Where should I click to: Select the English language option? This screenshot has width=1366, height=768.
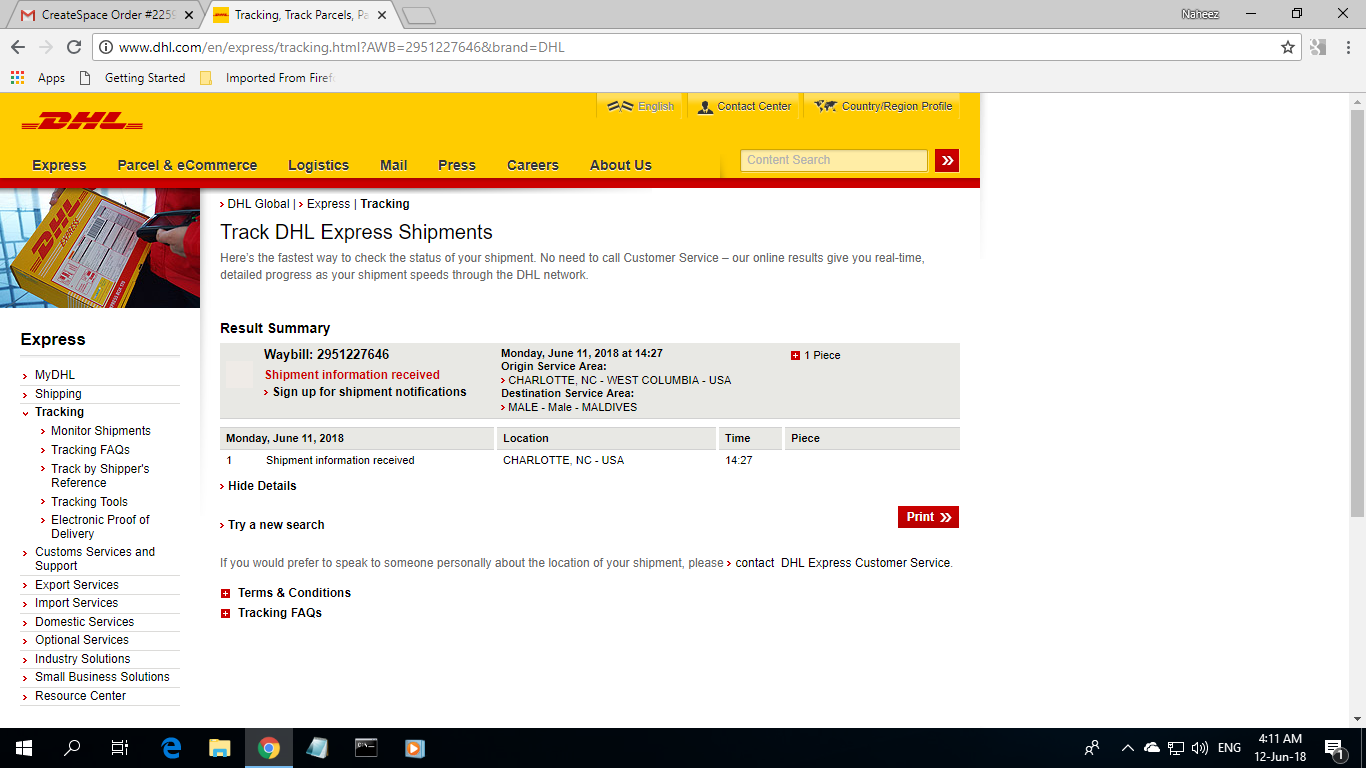(642, 106)
